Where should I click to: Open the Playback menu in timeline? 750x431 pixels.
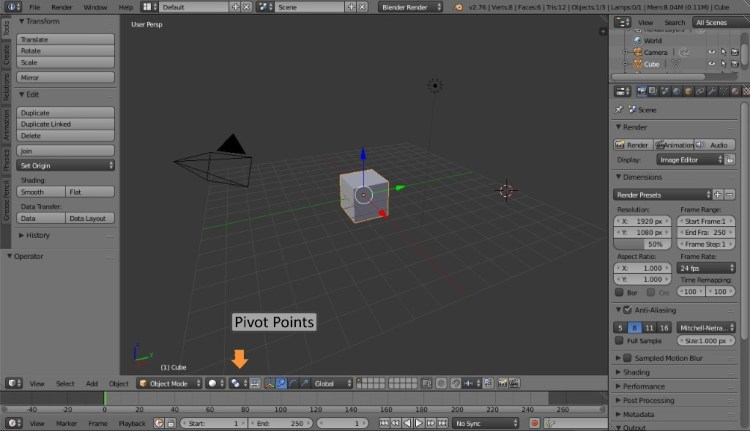(x=132, y=423)
